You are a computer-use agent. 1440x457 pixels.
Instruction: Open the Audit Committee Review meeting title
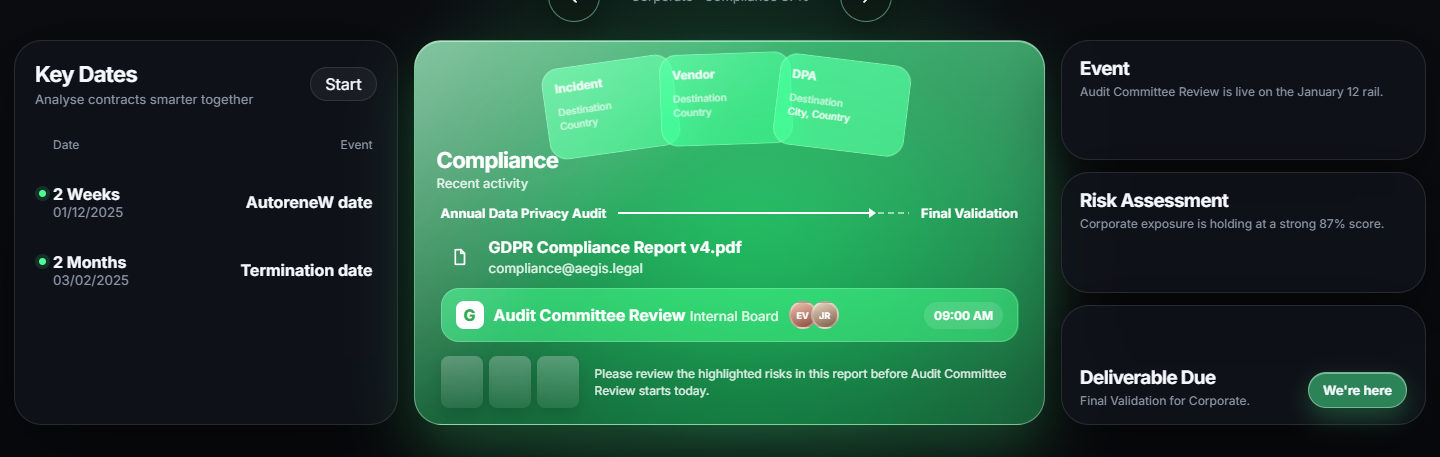589,315
